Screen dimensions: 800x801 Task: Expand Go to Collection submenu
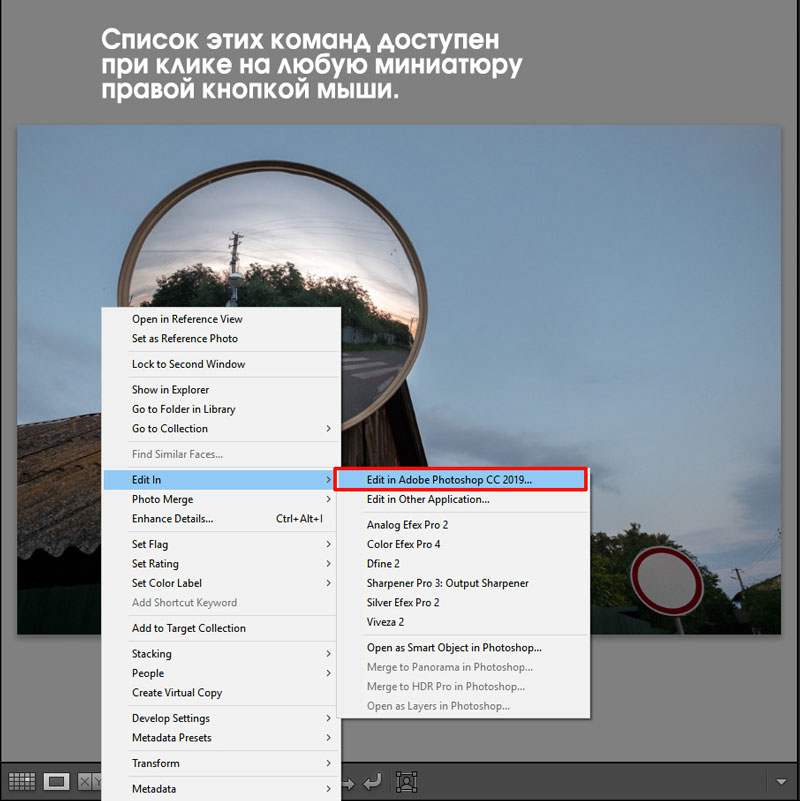222,429
